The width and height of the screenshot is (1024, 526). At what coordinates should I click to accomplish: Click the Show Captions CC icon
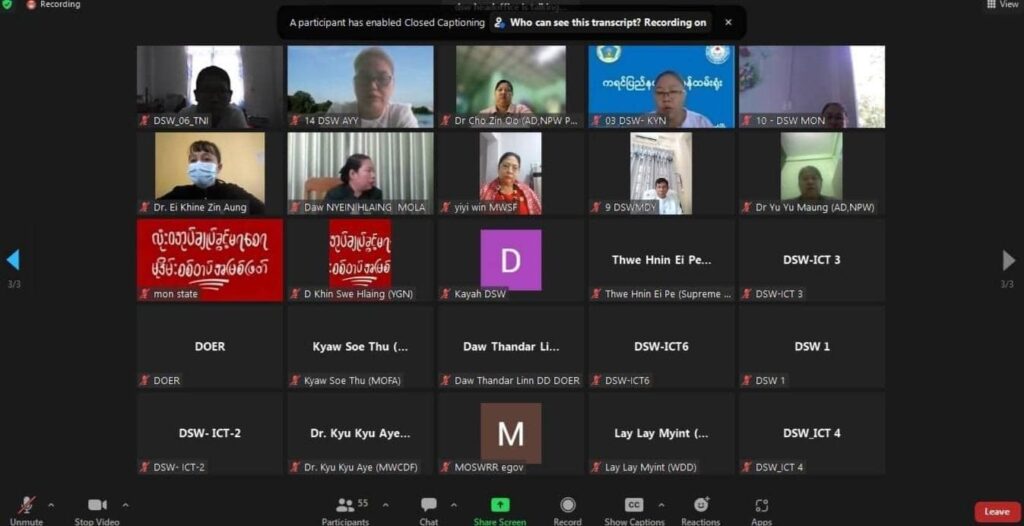coord(634,505)
